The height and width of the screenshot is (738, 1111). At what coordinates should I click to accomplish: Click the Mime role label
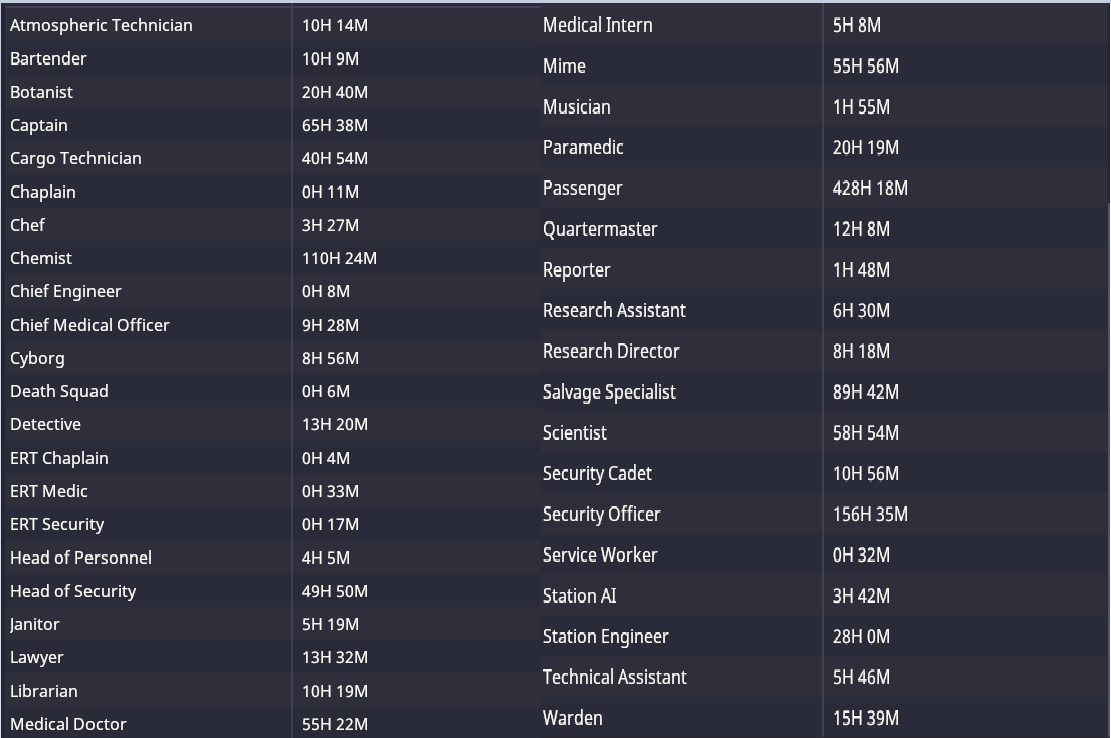564,66
